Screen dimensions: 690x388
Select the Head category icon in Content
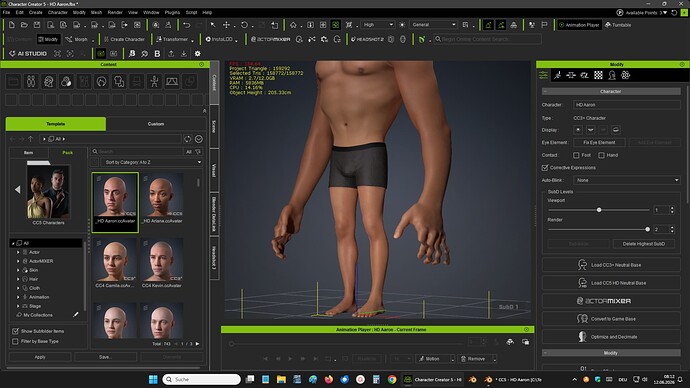click(48, 81)
